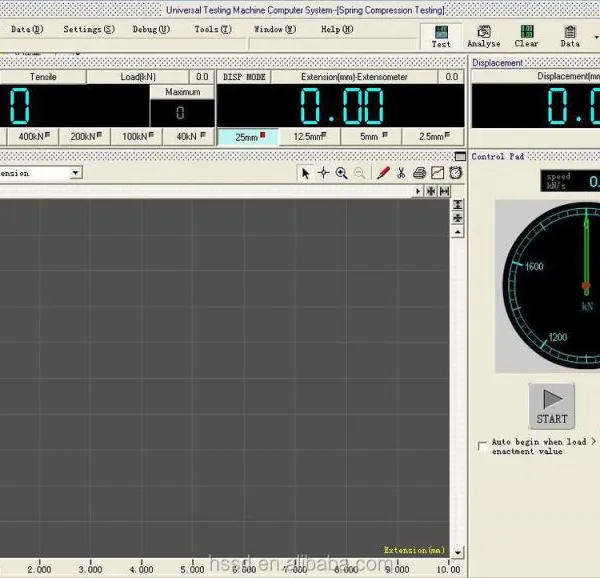The width and height of the screenshot is (600, 578).
Task: Open the Tools menu
Action: [x=213, y=29]
